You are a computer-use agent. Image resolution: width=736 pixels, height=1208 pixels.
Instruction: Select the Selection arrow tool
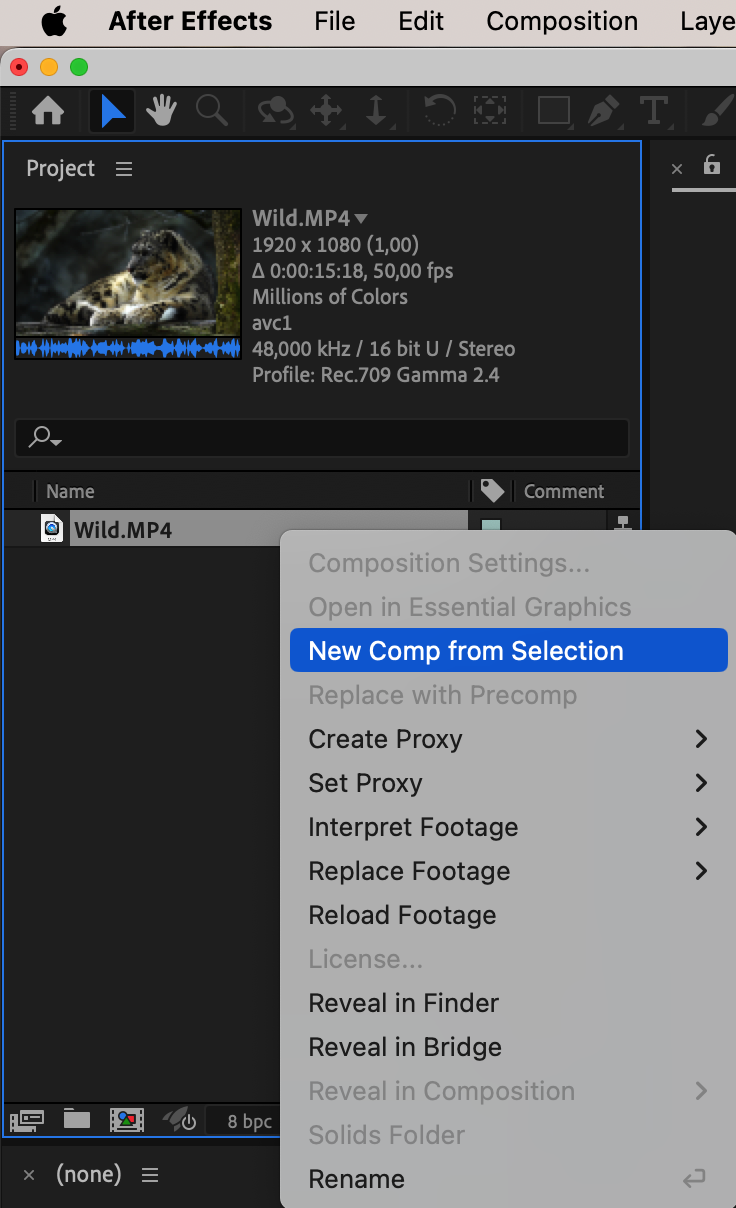[x=113, y=110]
